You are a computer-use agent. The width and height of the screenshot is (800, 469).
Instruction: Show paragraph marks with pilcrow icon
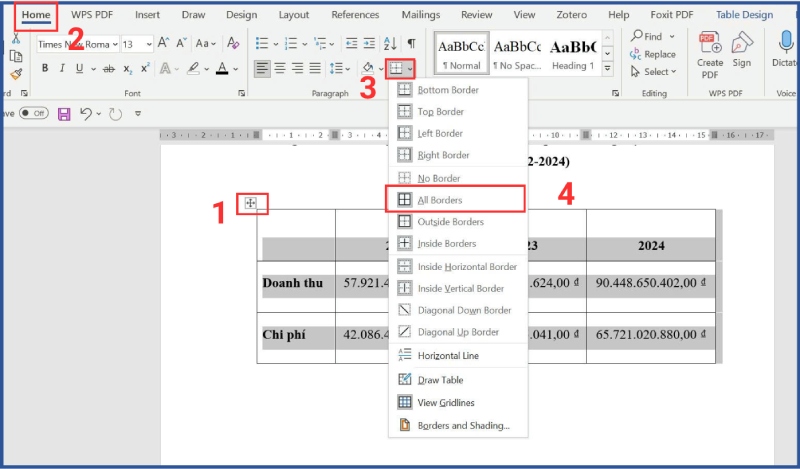[x=411, y=44]
